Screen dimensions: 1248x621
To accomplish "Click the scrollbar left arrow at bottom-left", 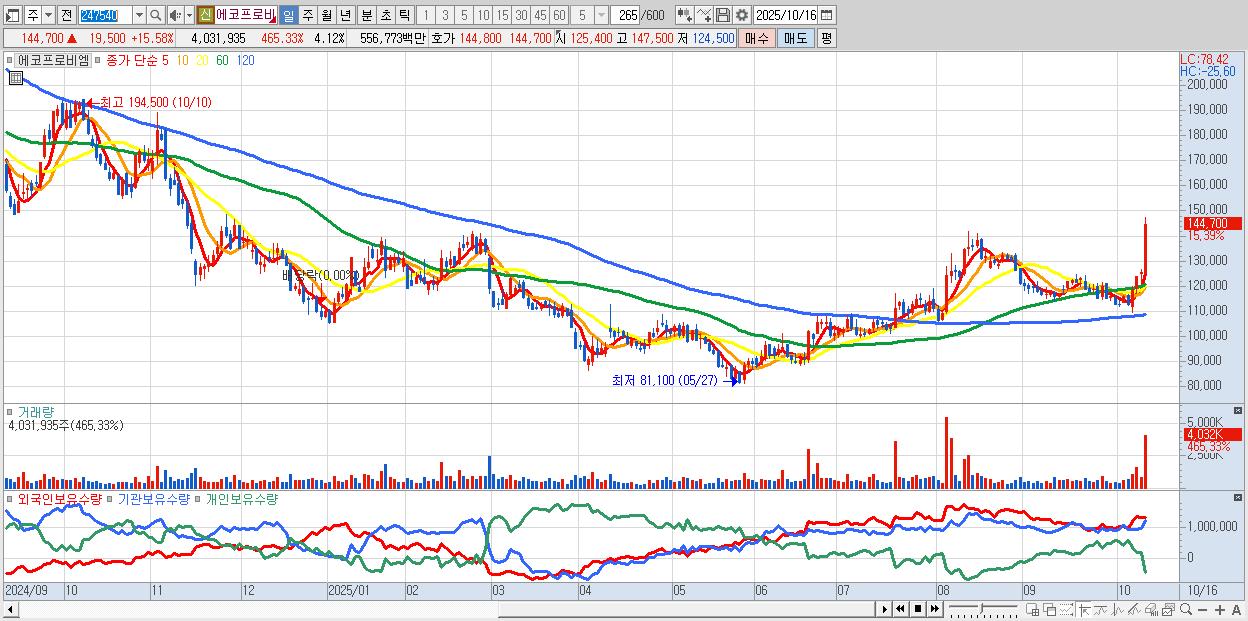I will coord(10,609).
